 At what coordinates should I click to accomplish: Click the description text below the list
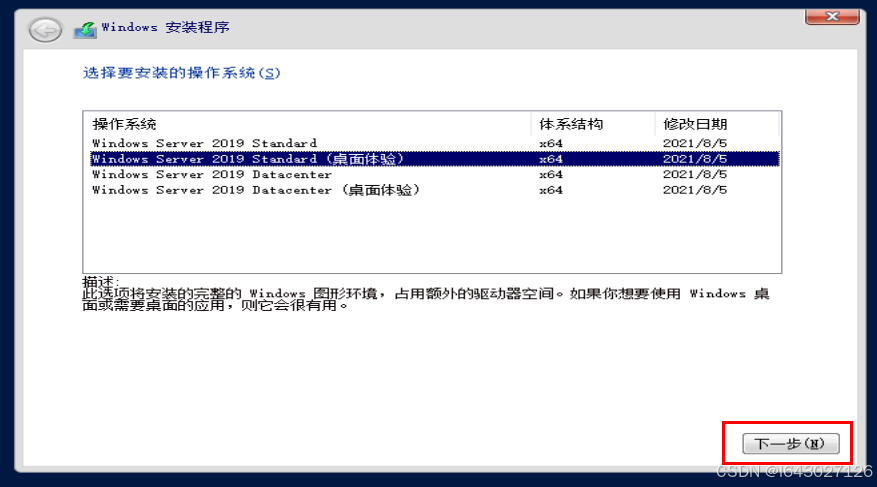426,299
